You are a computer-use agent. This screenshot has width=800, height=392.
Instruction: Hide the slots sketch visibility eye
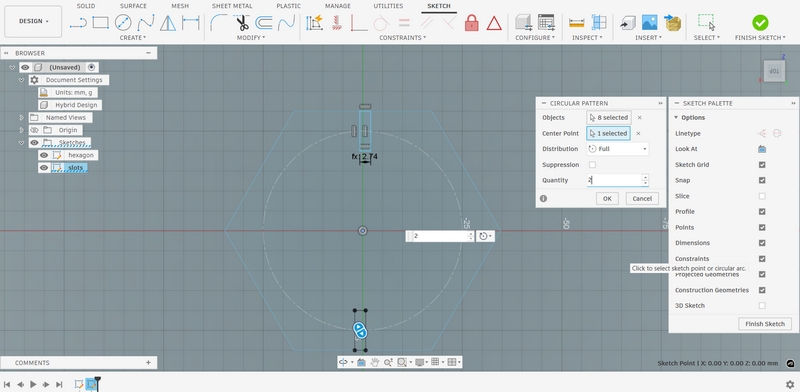(x=44, y=168)
